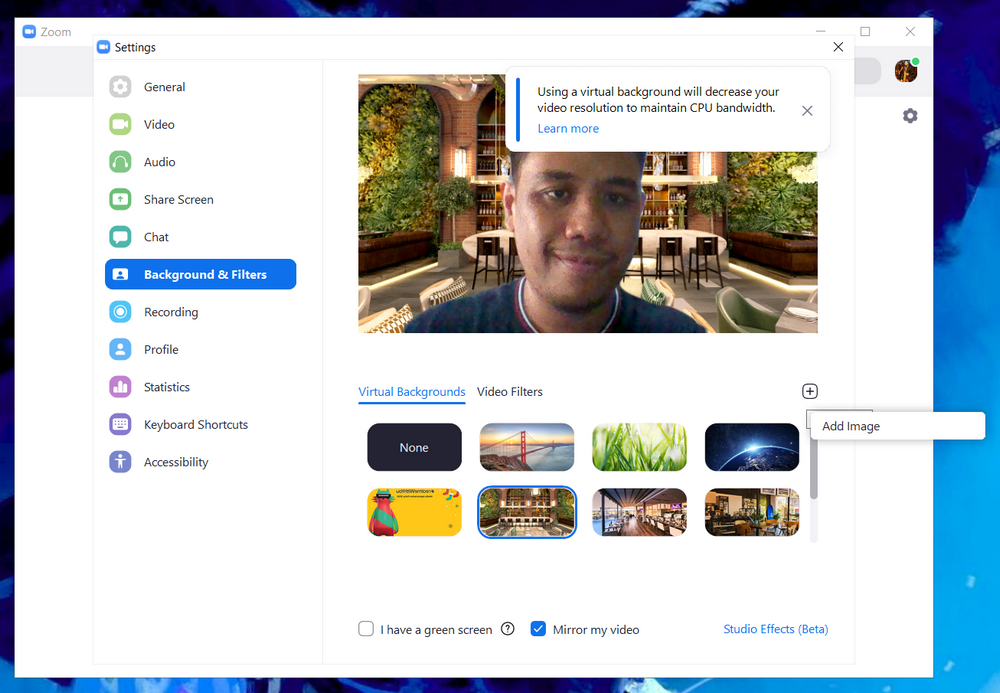Select the Recording icon in sidebar
The image size is (1000, 693).
click(120, 312)
